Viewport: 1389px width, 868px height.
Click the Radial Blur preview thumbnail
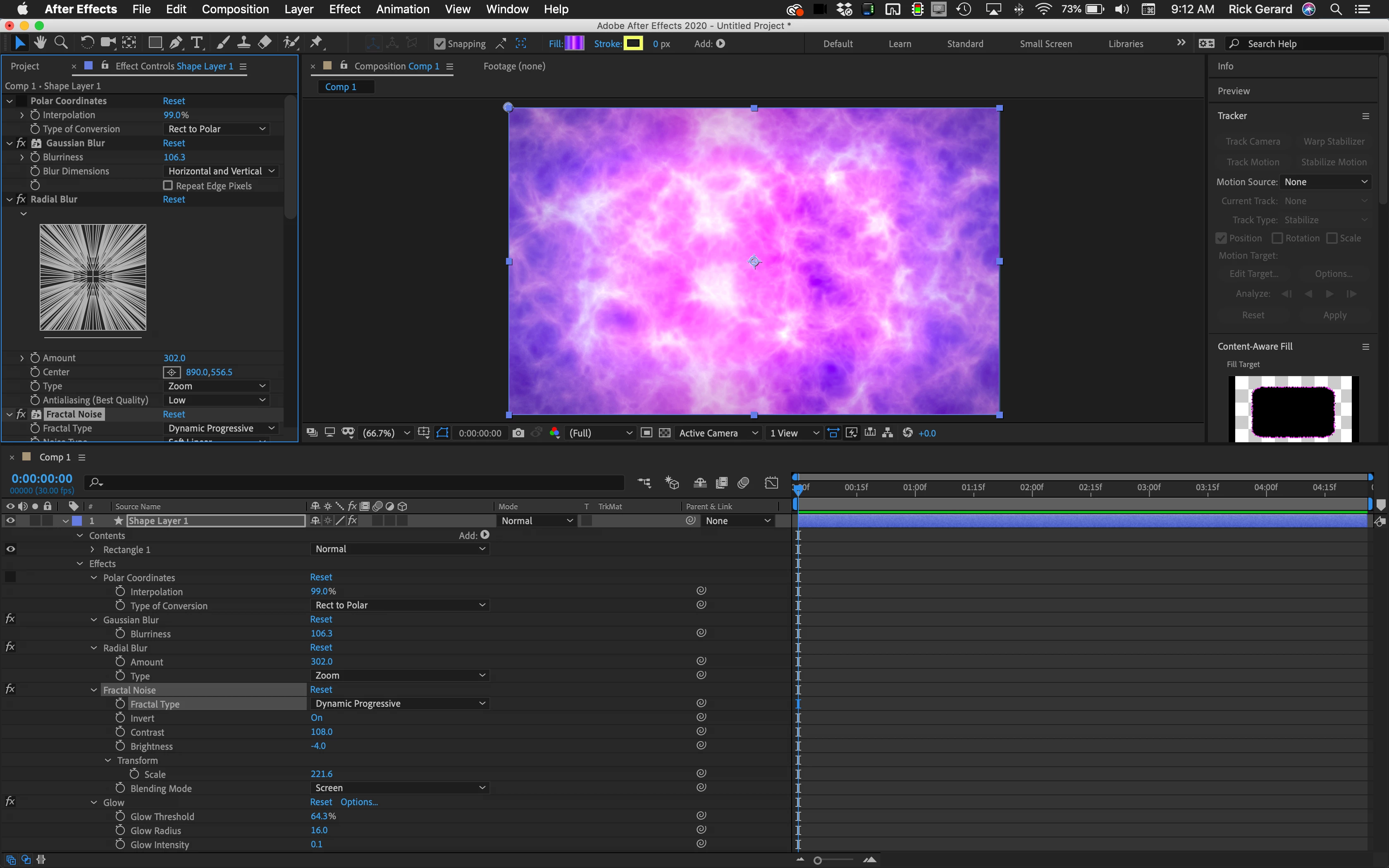coord(93,277)
